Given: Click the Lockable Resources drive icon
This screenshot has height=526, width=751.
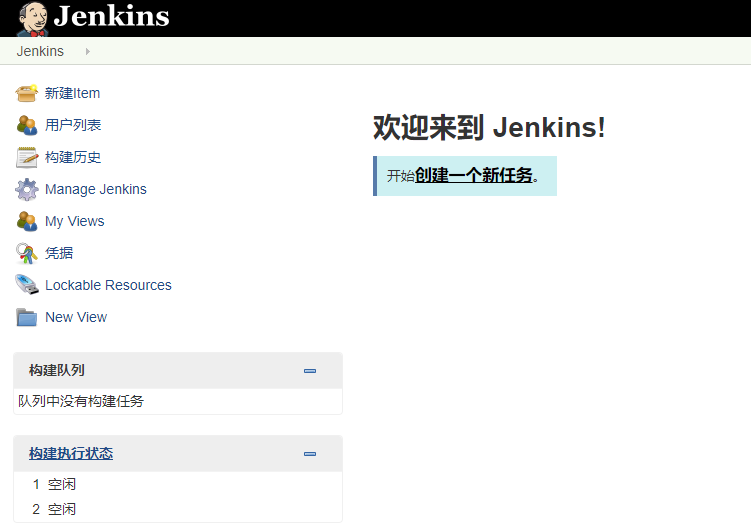Looking at the screenshot, I should 27,285.
